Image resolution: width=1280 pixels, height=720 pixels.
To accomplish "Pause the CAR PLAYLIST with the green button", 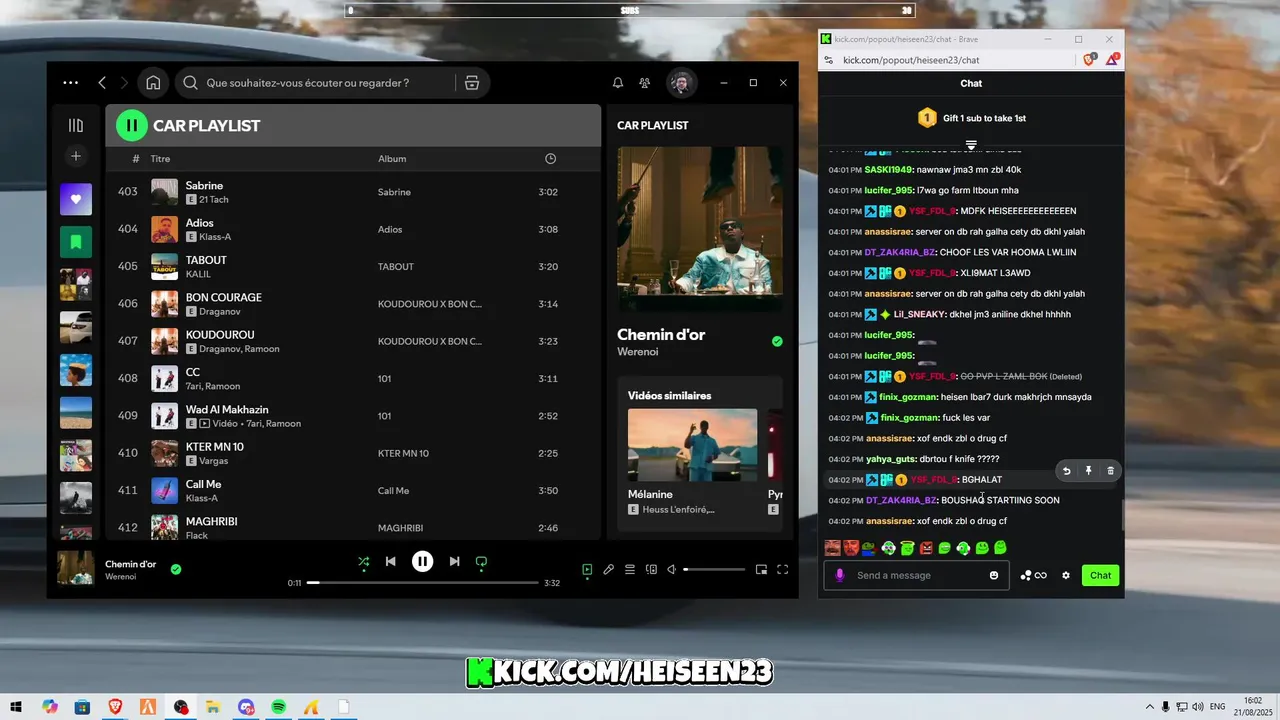I will [x=132, y=125].
